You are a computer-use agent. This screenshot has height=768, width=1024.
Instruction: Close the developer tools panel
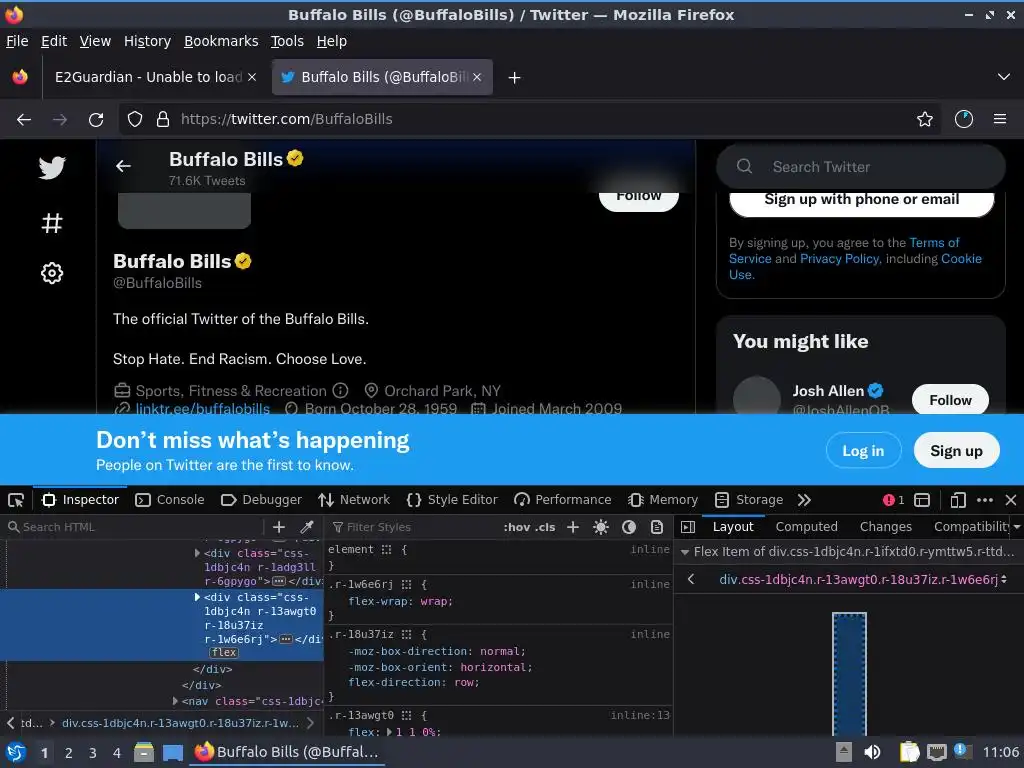(1011, 500)
